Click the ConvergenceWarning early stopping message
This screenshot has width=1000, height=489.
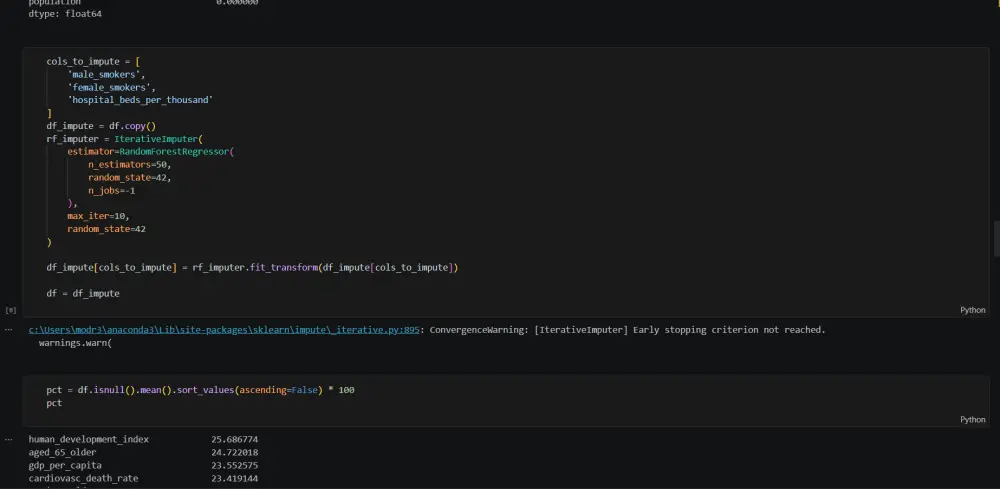click(628, 330)
